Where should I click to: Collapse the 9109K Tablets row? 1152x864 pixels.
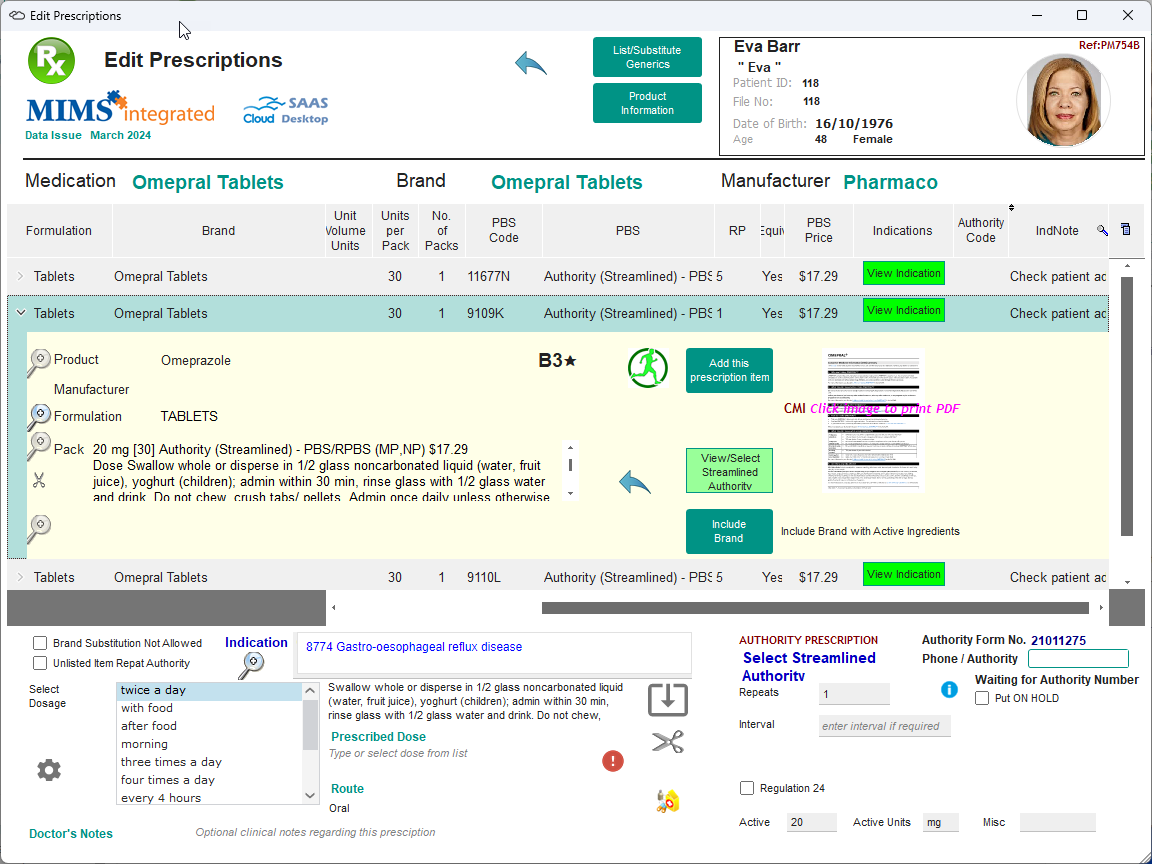point(21,313)
